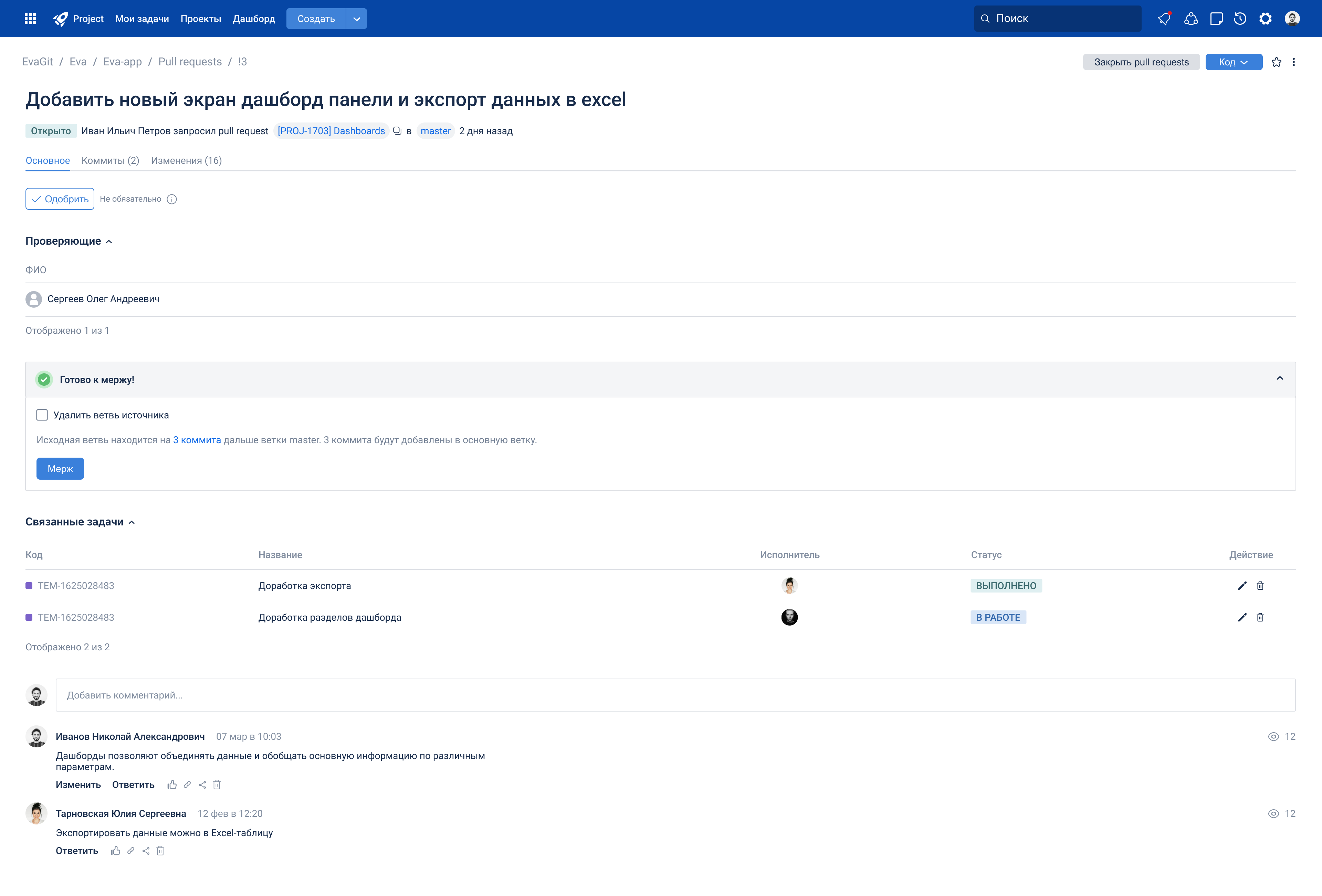The image size is (1322, 896).
Task: Copy link to Иванов Николай's comment
Action: point(187,785)
